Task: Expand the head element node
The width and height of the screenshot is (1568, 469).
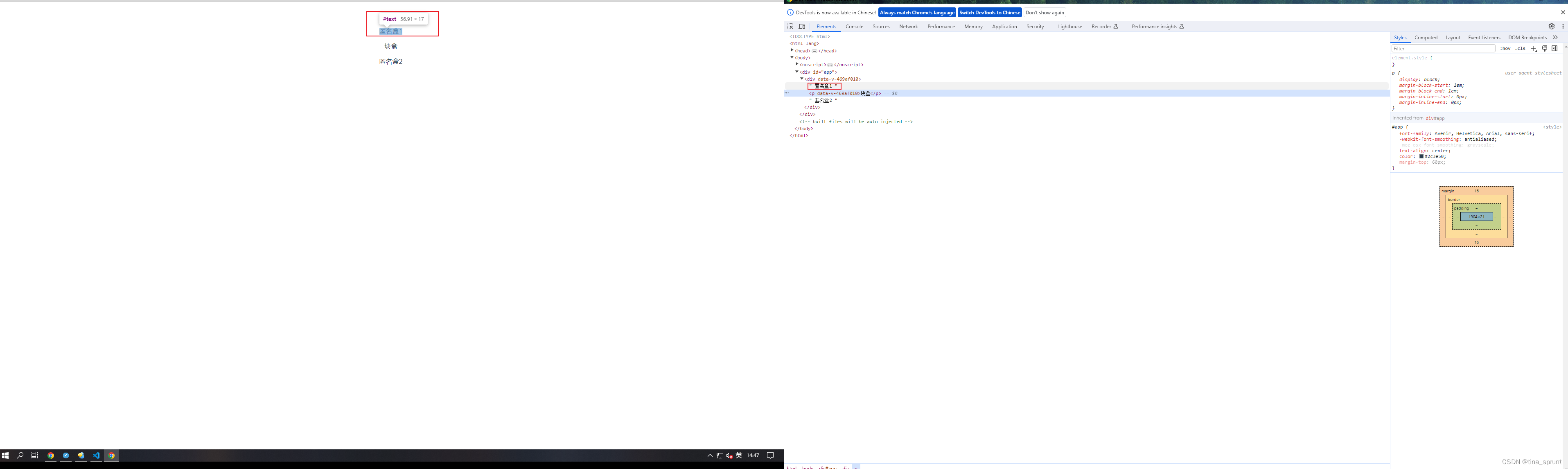Action: click(792, 50)
